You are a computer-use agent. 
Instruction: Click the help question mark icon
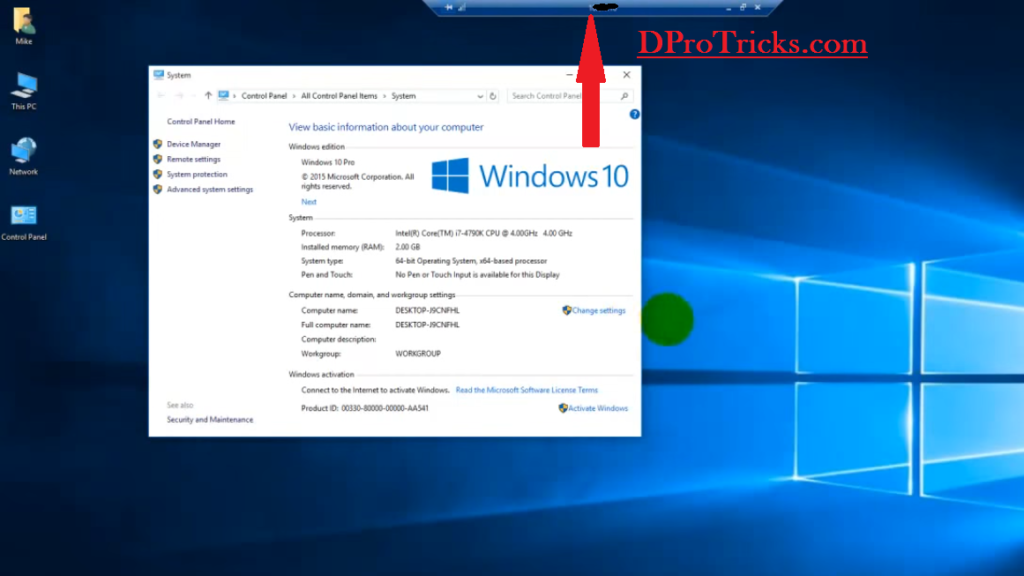coord(634,114)
